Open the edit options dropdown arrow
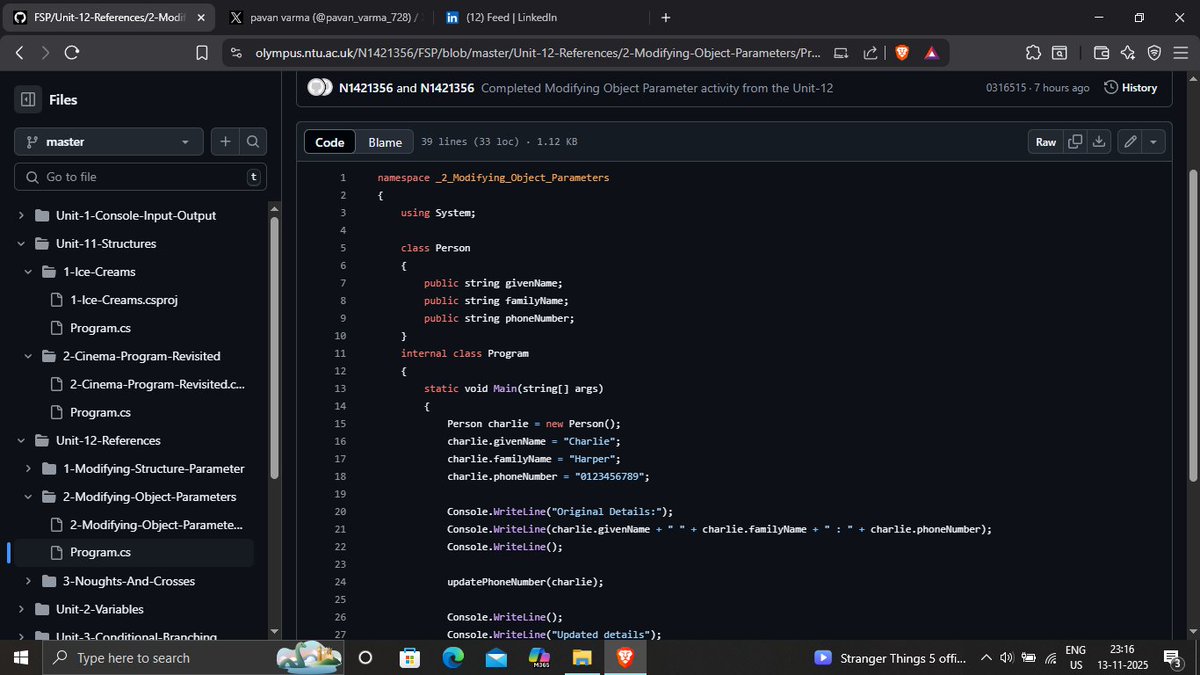1200x675 pixels. 1155,141
